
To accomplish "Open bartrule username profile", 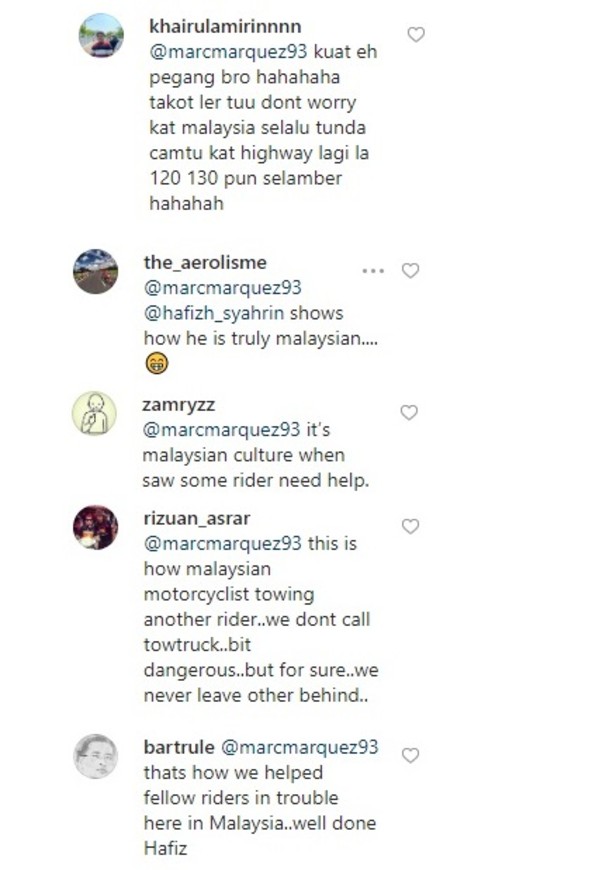I will [x=179, y=747].
